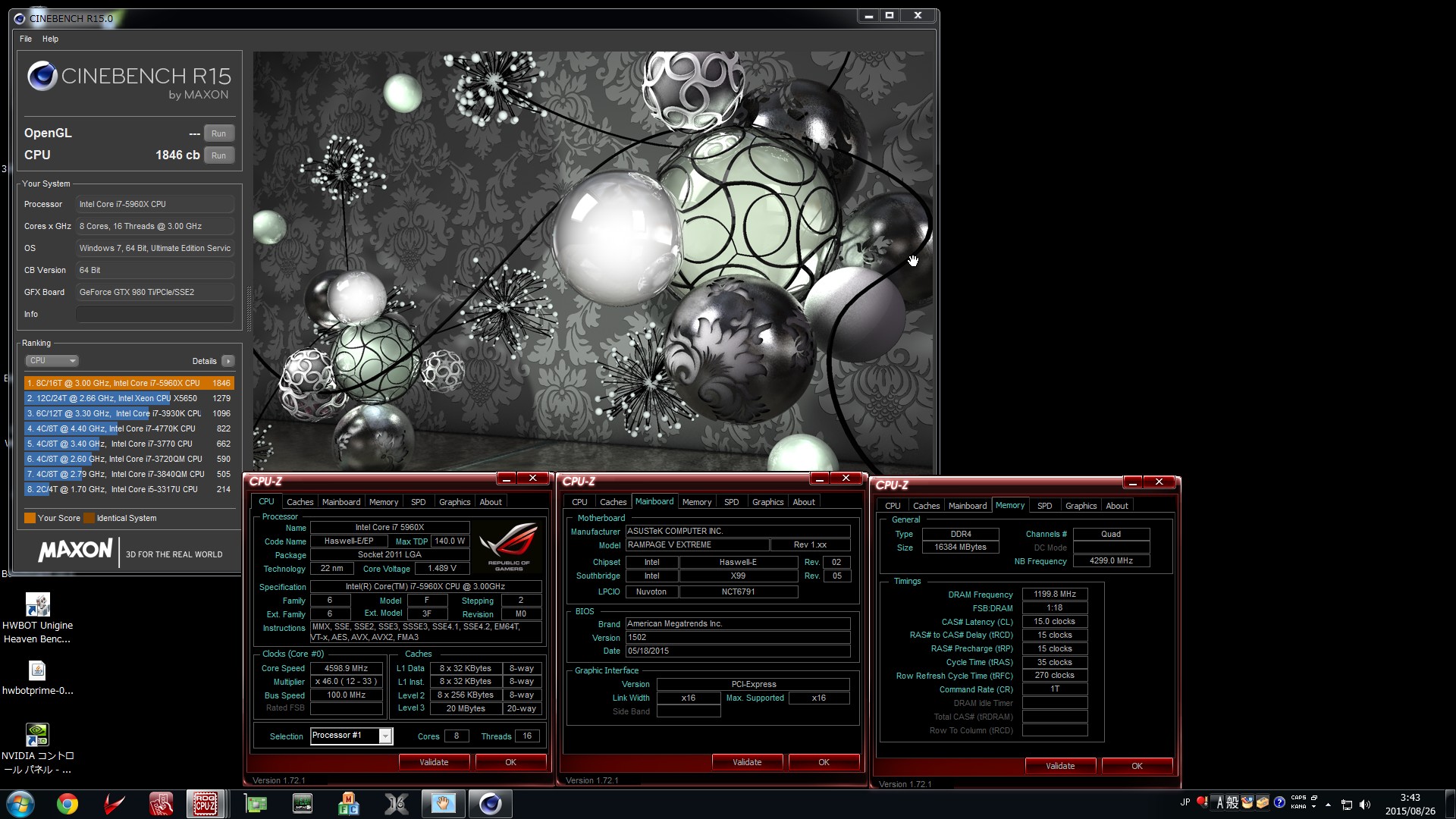
Task: Open CPU tab in the Memory CPU-Z window
Action: click(x=893, y=506)
